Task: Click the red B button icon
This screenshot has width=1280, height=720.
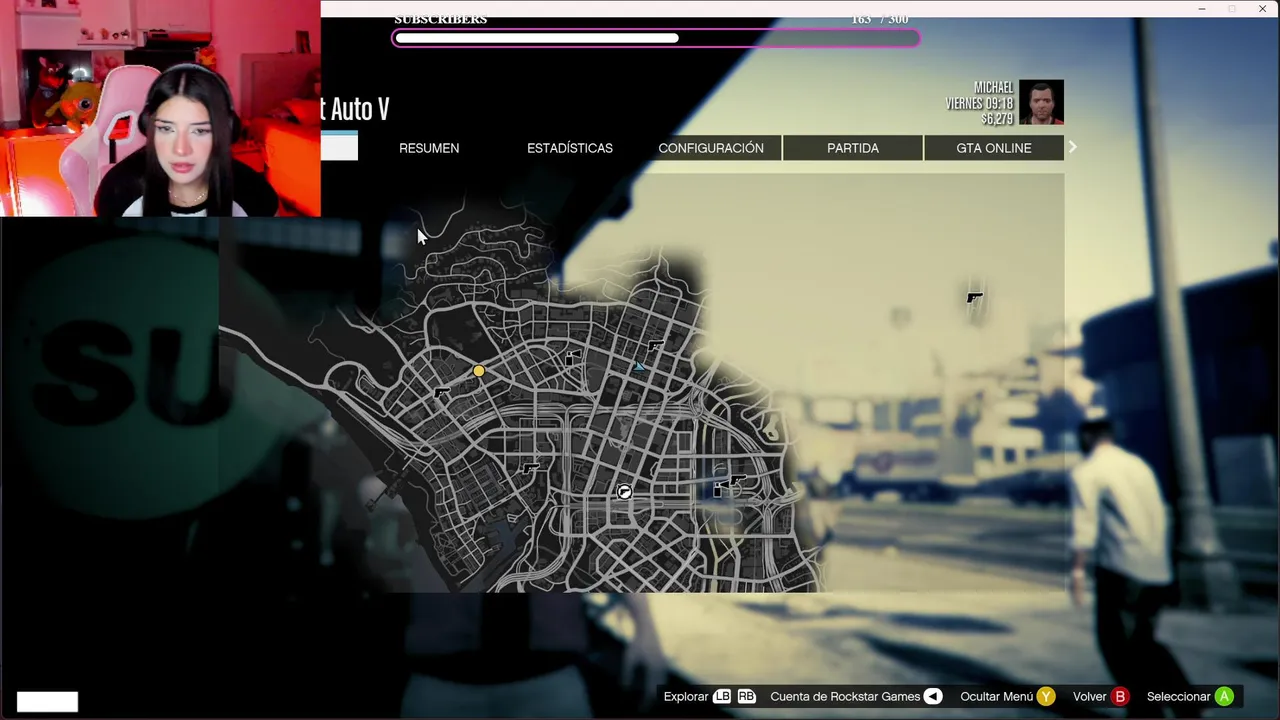Action: [x=1120, y=697]
